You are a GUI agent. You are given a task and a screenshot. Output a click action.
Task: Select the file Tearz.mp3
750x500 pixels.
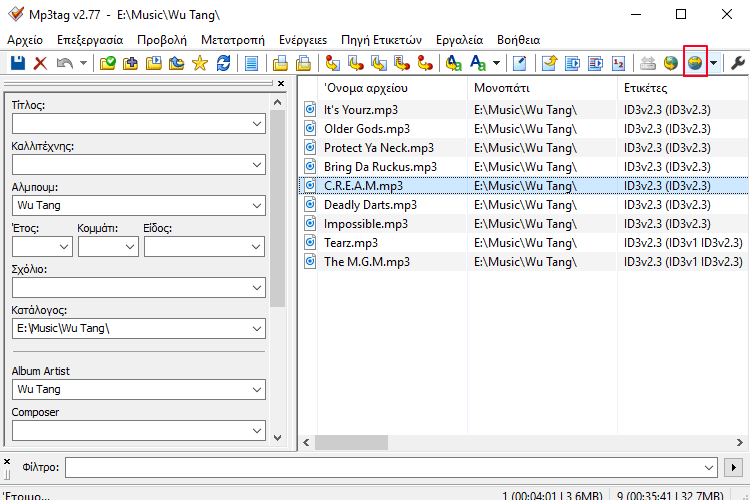coord(351,243)
